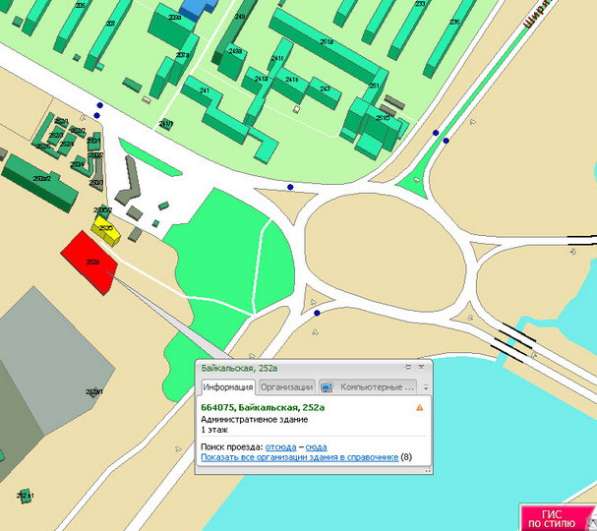Expand the popup tabs overflow dropdown arrow
The height and width of the screenshot is (531, 597).
tap(426, 388)
